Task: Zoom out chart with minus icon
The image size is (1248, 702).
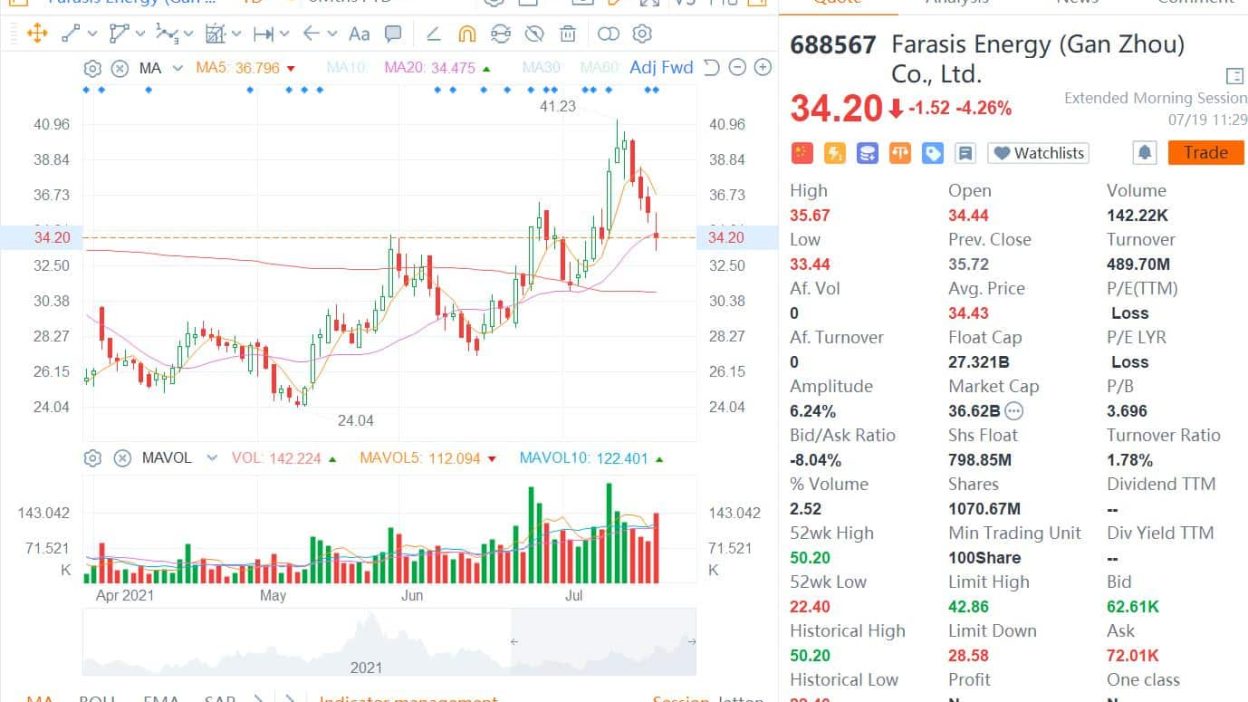Action: (x=737, y=68)
